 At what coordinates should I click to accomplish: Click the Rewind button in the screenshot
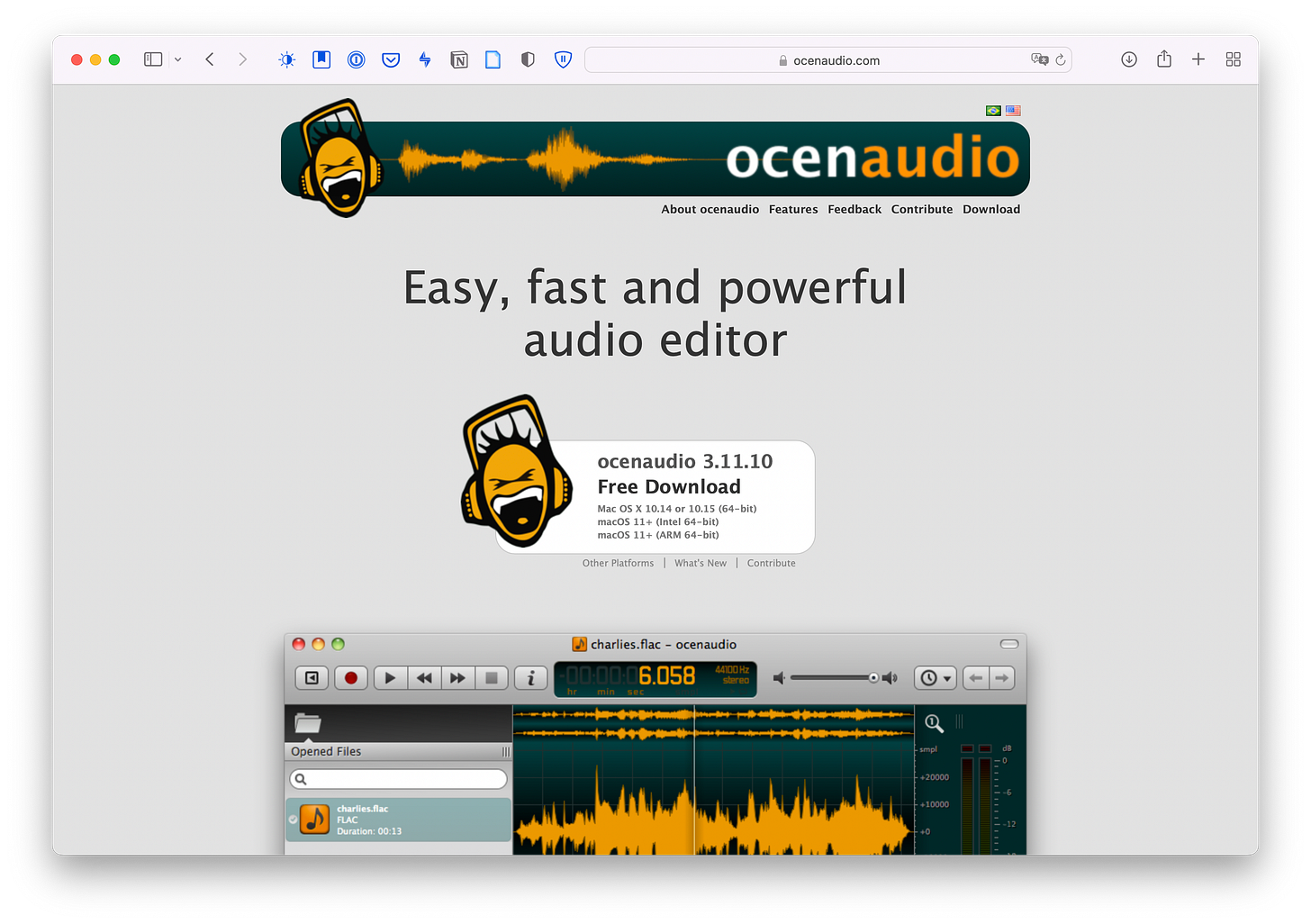coord(424,678)
